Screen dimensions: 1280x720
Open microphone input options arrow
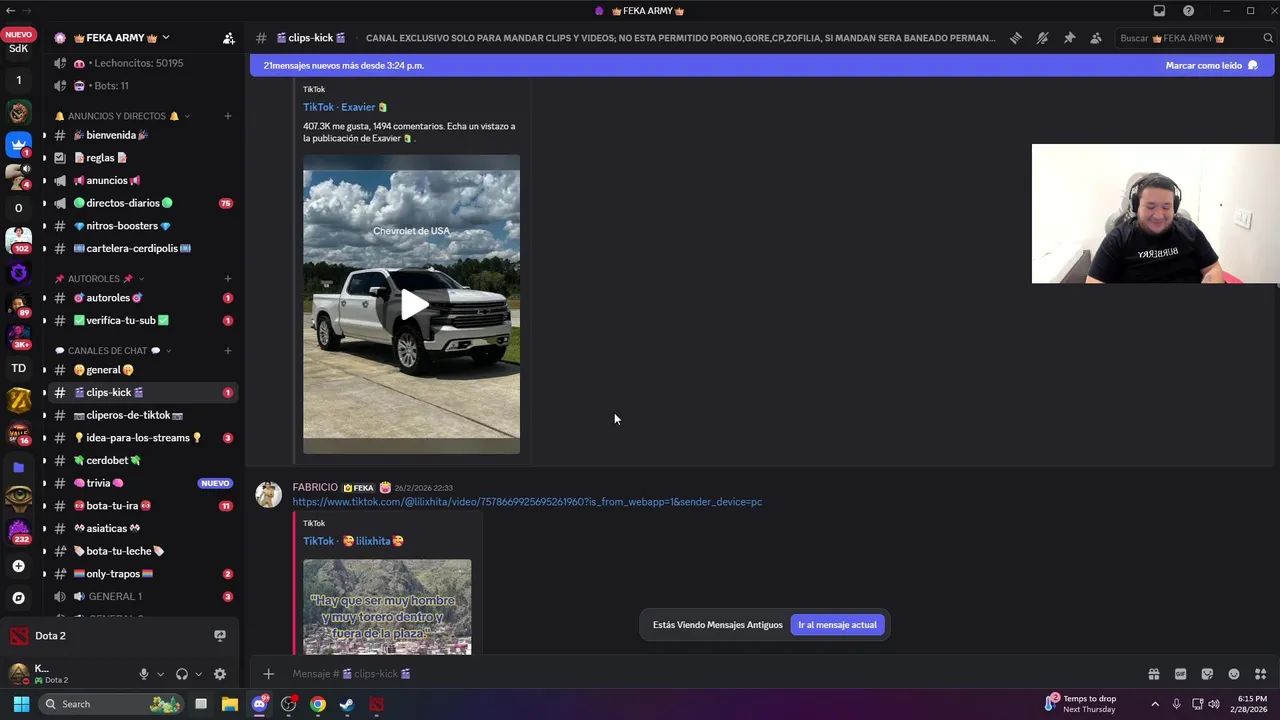click(x=160, y=674)
